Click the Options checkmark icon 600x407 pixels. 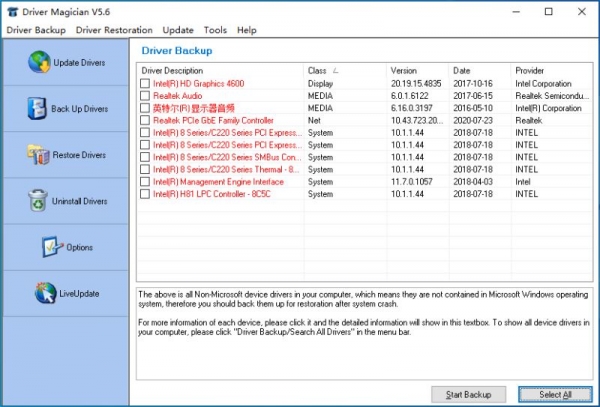click(52, 247)
